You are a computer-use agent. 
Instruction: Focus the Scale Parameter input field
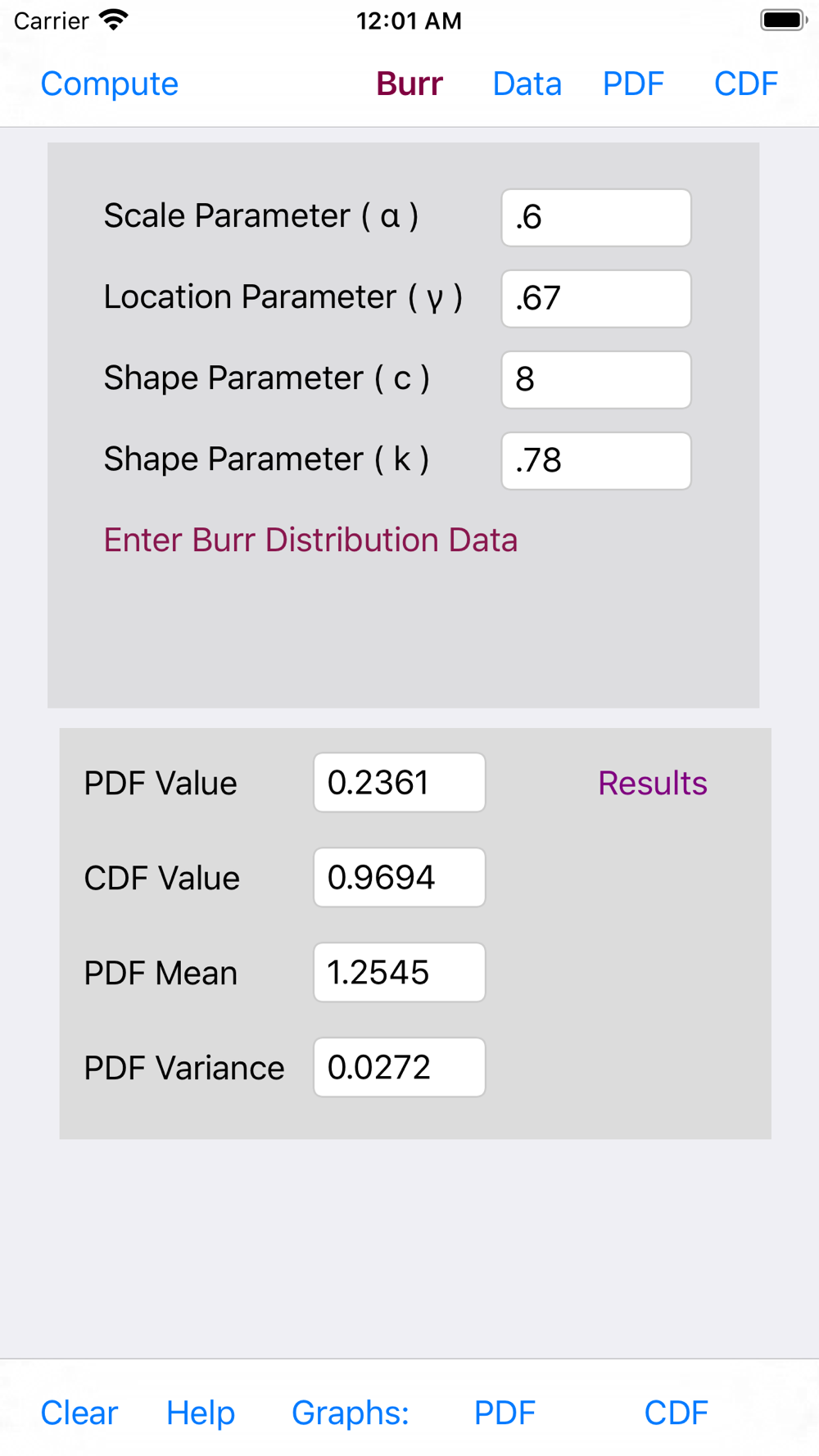(596, 218)
